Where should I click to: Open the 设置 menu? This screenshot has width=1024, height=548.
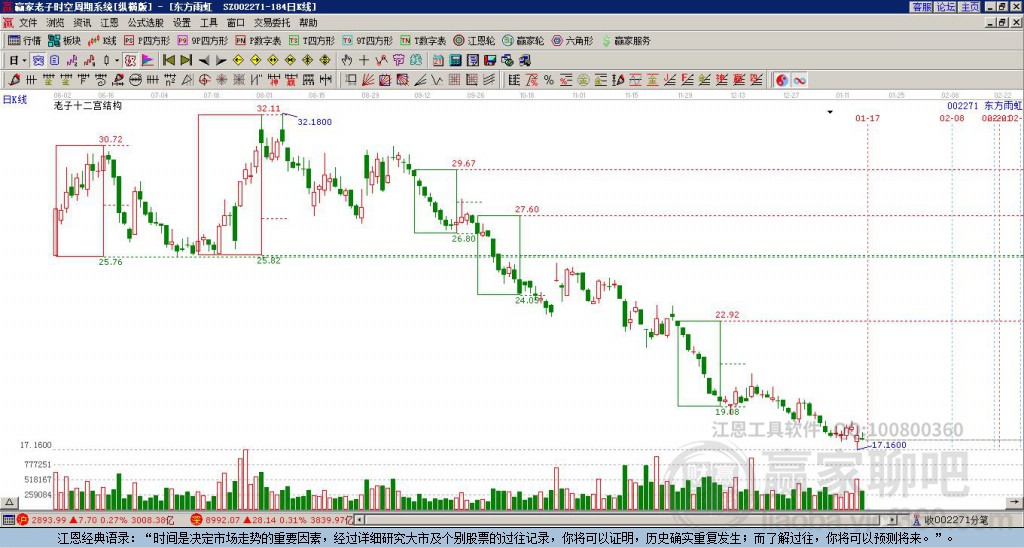(x=182, y=23)
